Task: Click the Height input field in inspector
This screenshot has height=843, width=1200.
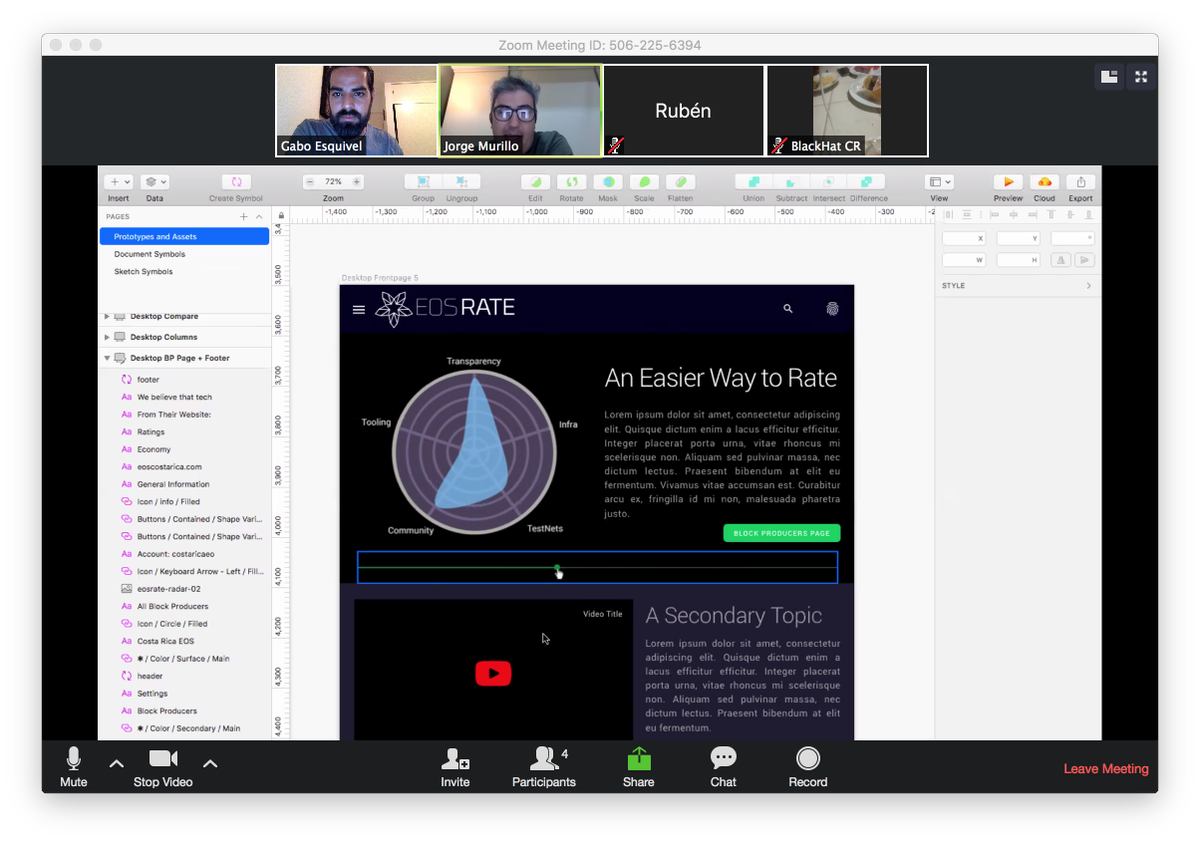Action: pyautogui.click(x=1018, y=260)
